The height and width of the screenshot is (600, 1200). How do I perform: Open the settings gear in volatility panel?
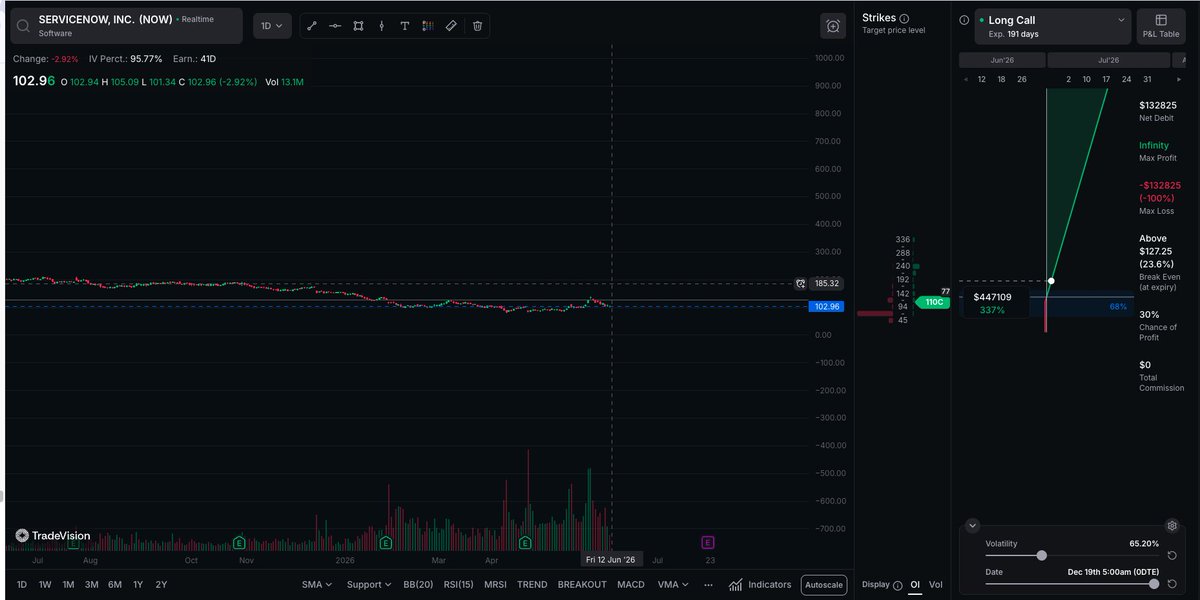click(1172, 526)
